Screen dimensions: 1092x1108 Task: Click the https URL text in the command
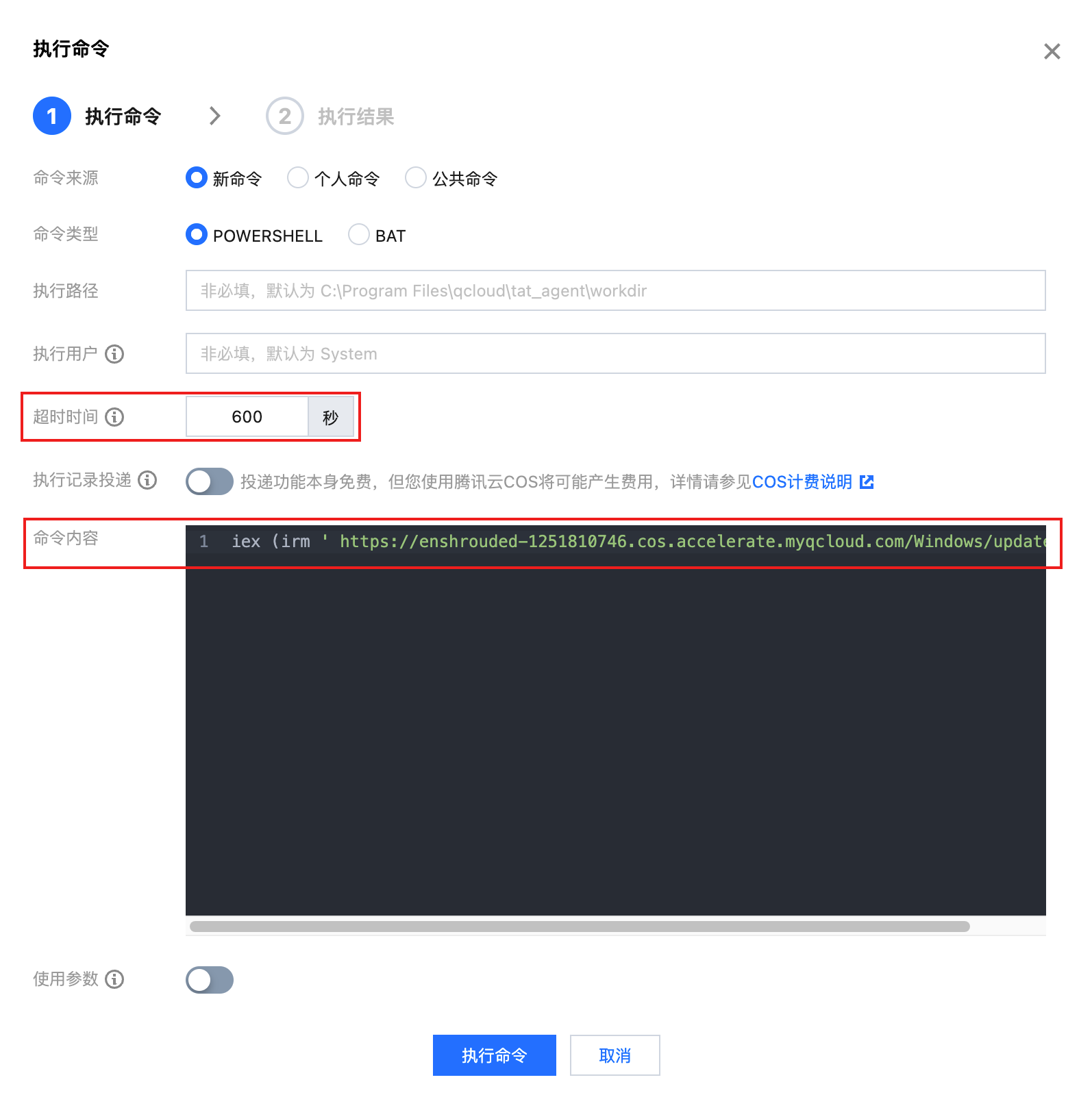point(693,542)
